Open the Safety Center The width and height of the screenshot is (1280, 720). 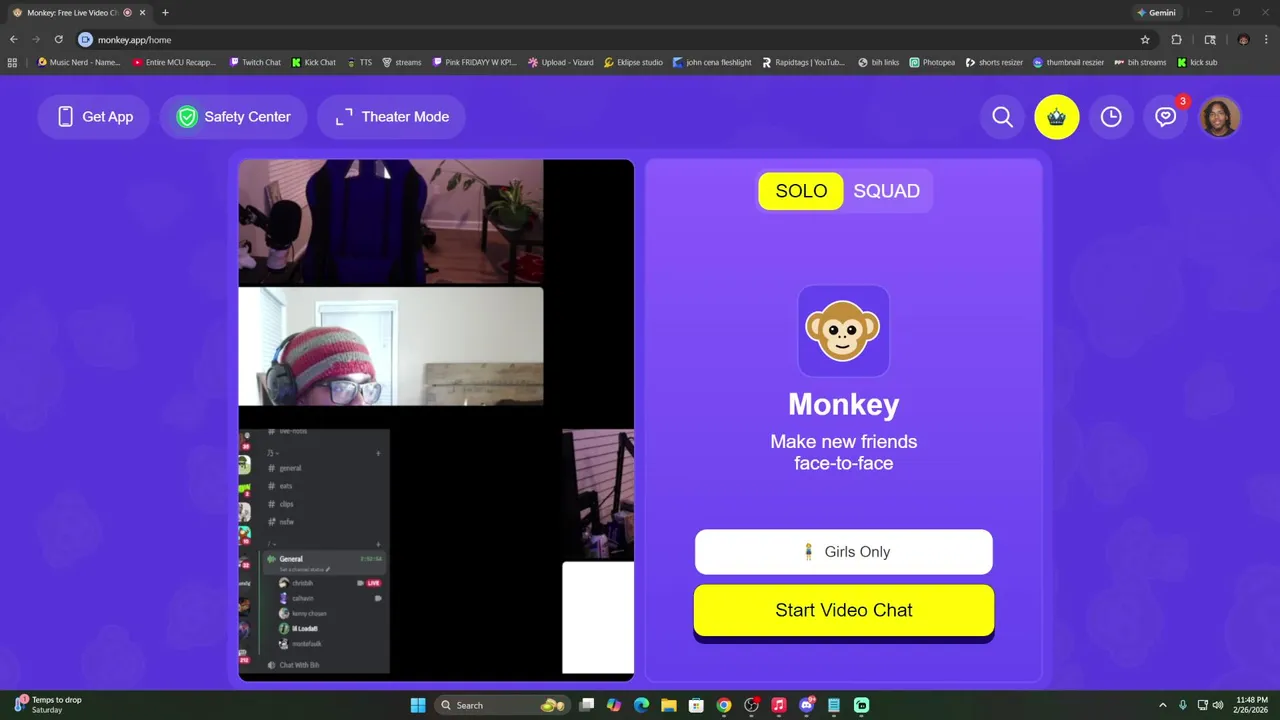[234, 117]
